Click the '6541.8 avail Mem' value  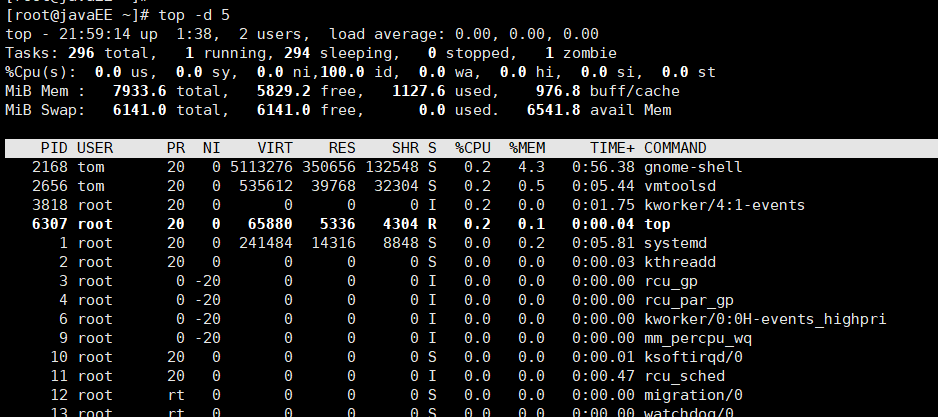click(599, 110)
